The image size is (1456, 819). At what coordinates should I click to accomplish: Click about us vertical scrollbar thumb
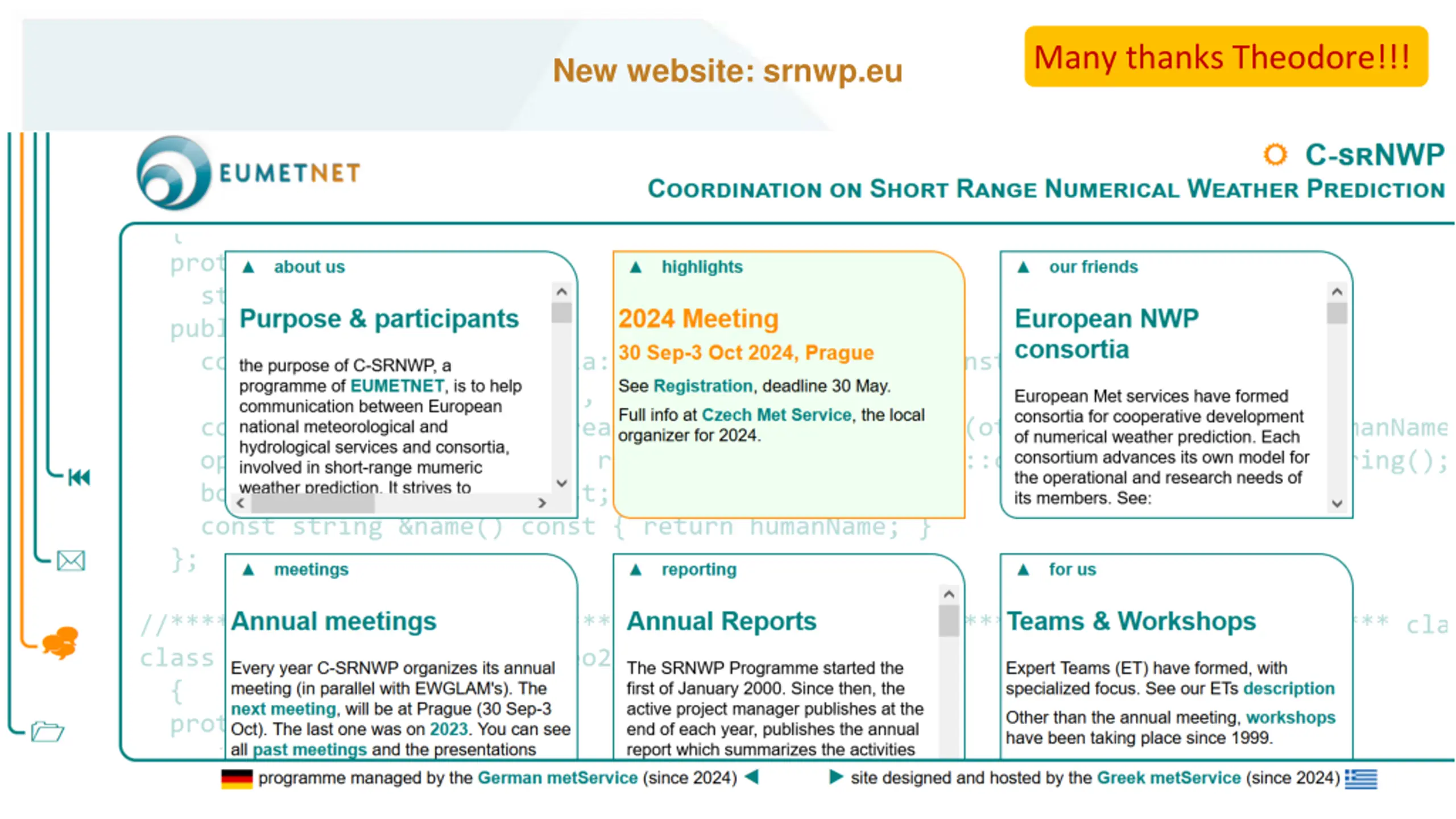561,313
